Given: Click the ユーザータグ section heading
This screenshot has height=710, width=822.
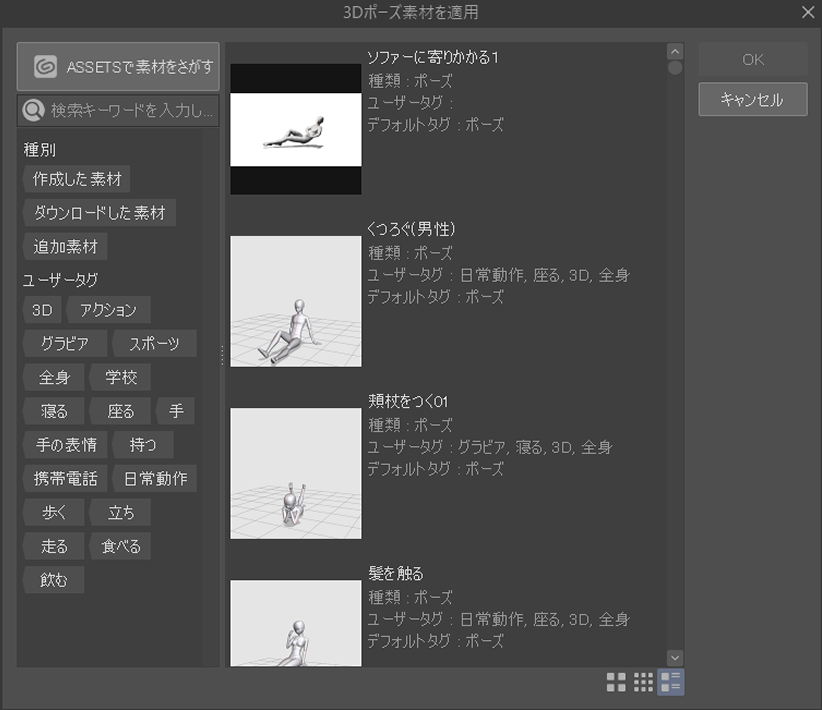Looking at the screenshot, I should point(60,280).
